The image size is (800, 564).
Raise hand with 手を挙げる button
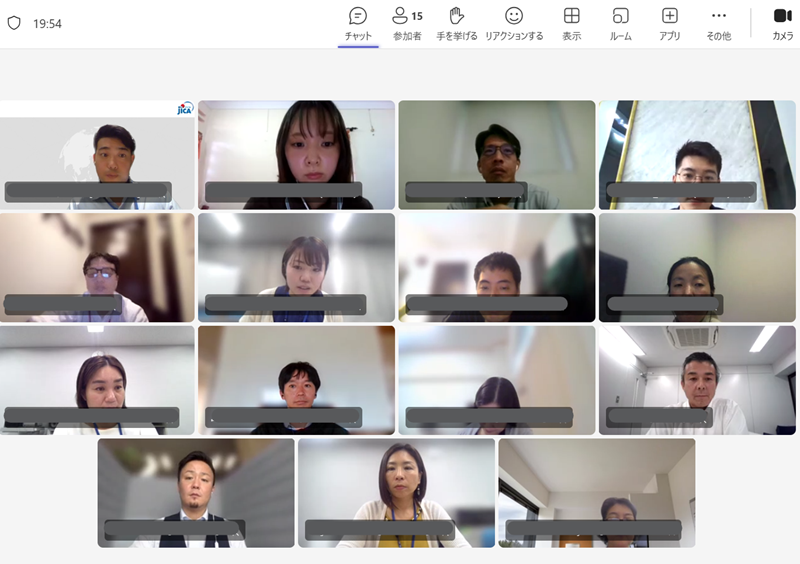pyautogui.click(x=457, y=24)
